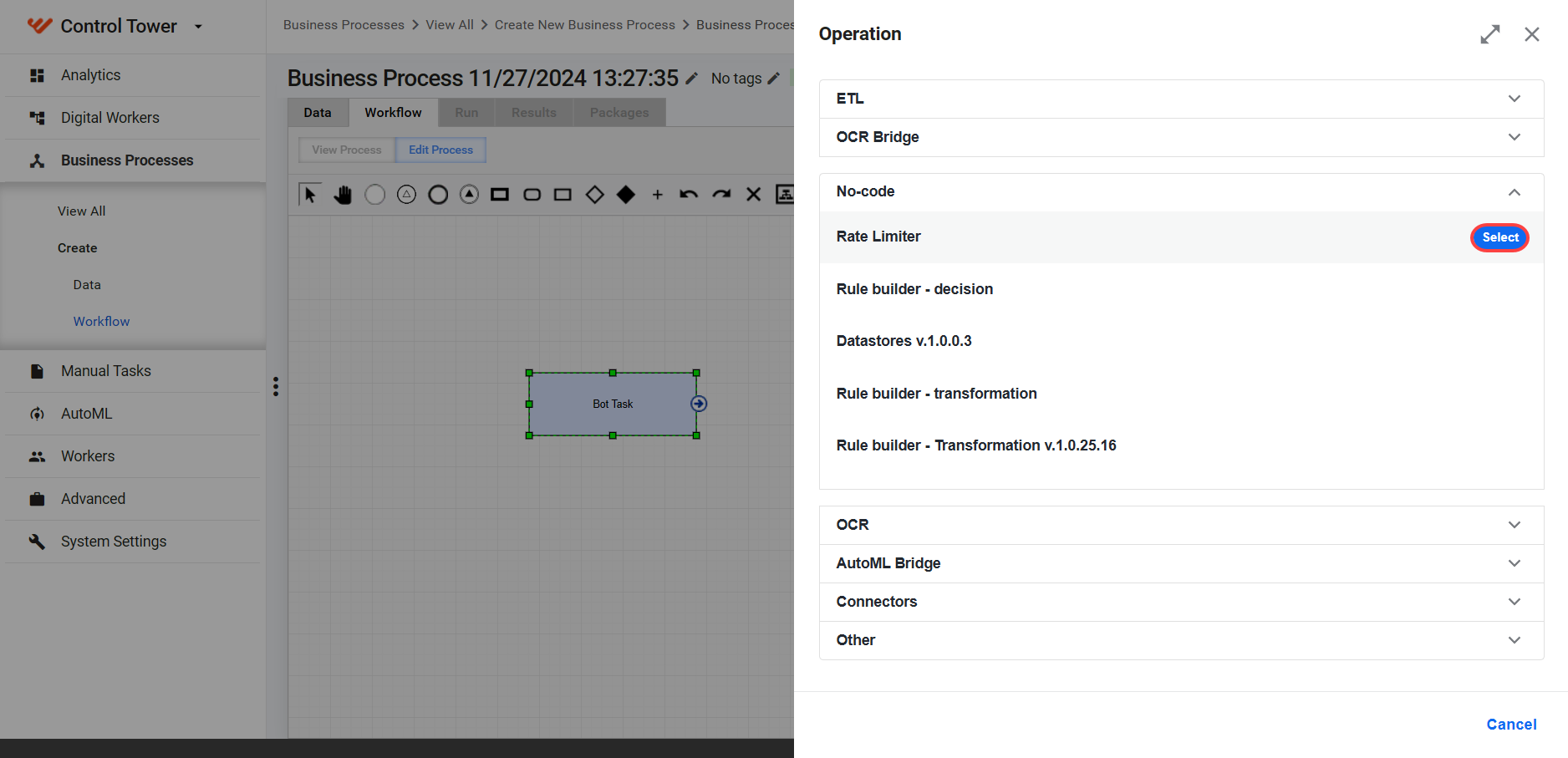Cancel the Operation dialog
This screenshot has width=1568, height=758.
coord(1511,725)
